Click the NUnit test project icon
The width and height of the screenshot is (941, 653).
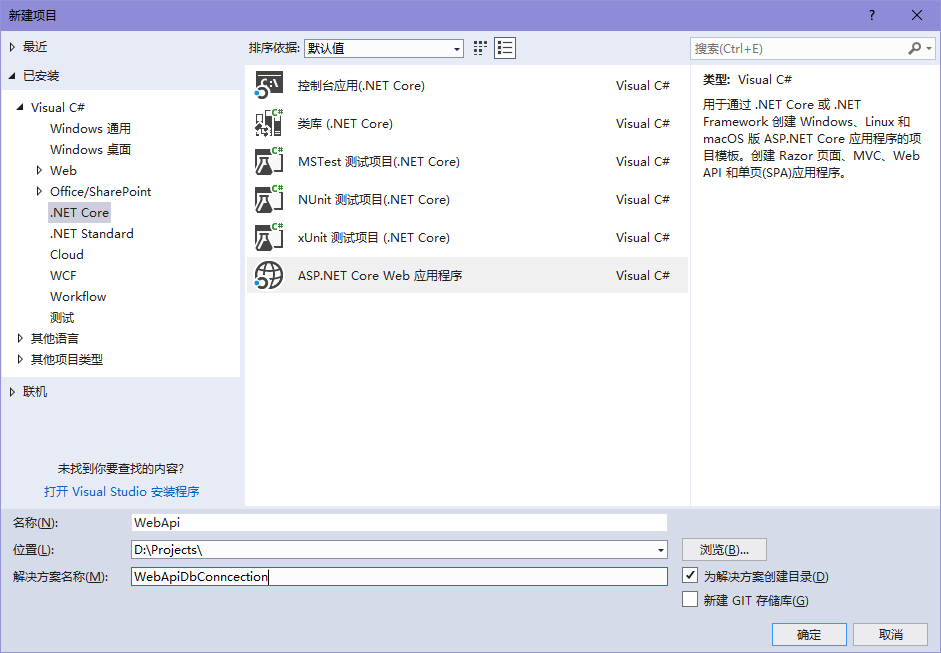tap(268, 199)
